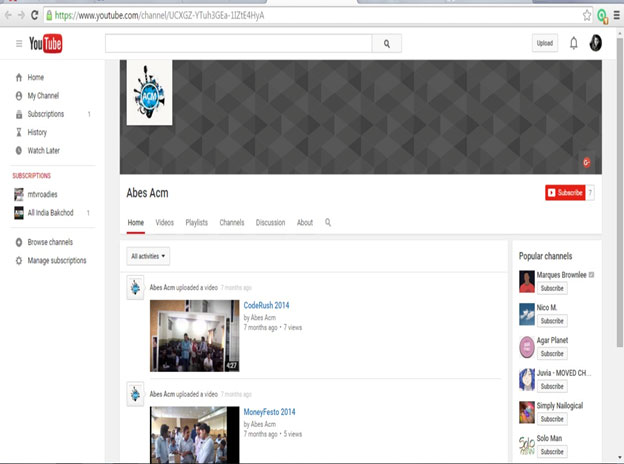Open the All activities dropdown
The width and height of the screenshot is (624, 464).
coord(148,256)
